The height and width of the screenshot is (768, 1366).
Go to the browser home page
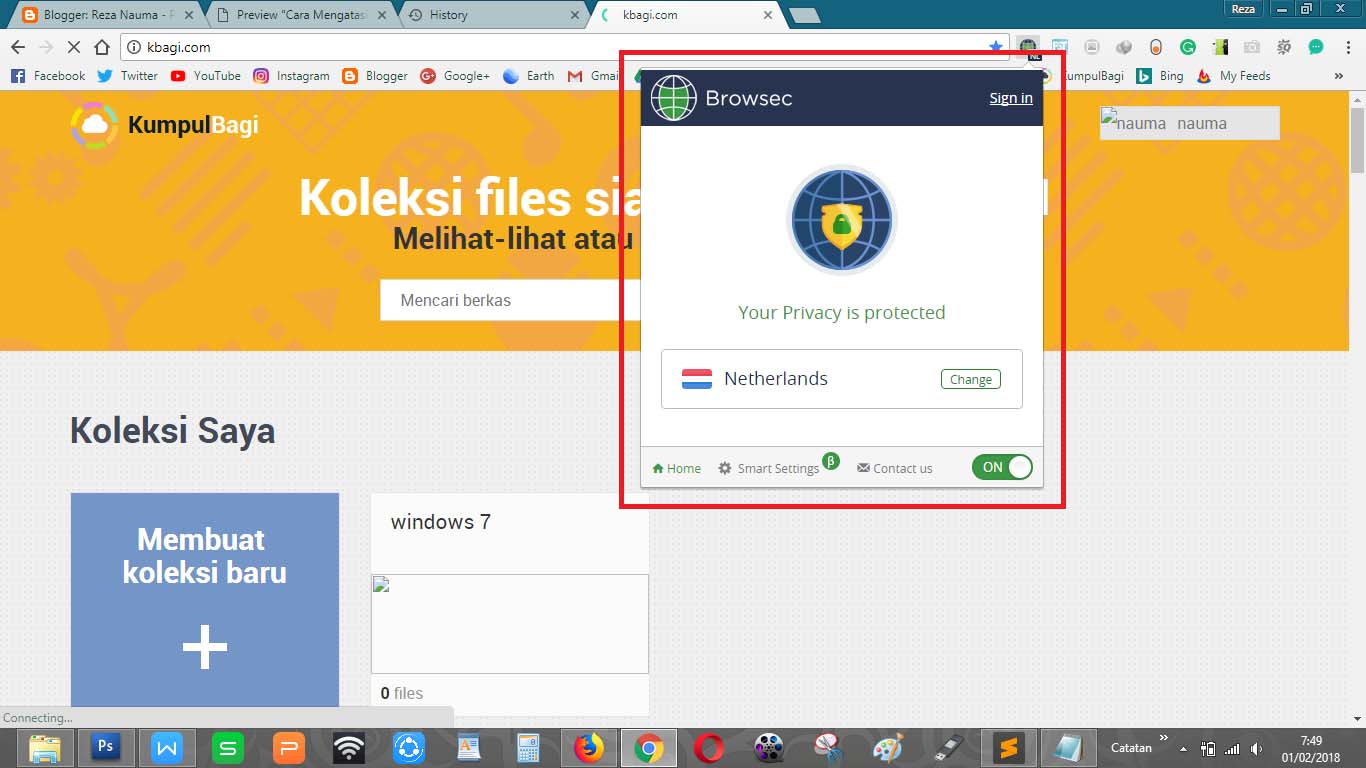(101, 47)
